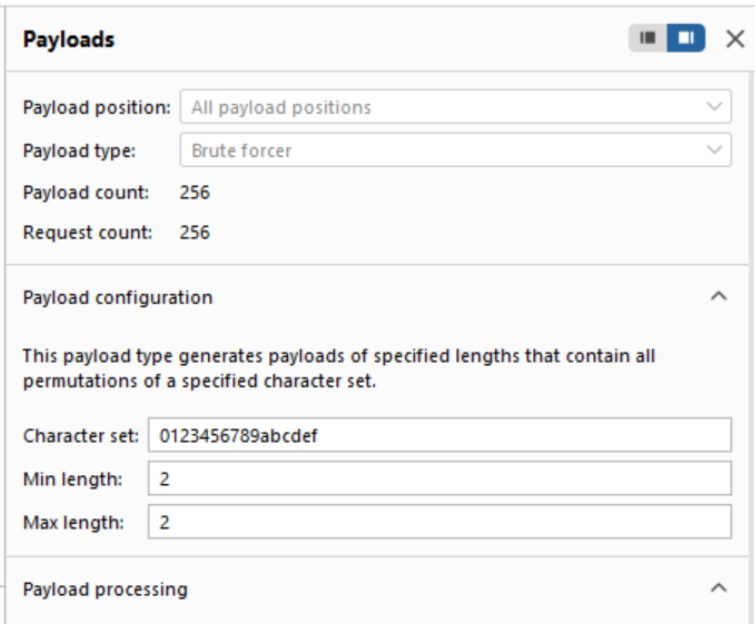Open the Payload position dropdown
This screenshot has height=628, width=756.
point(455,107)
